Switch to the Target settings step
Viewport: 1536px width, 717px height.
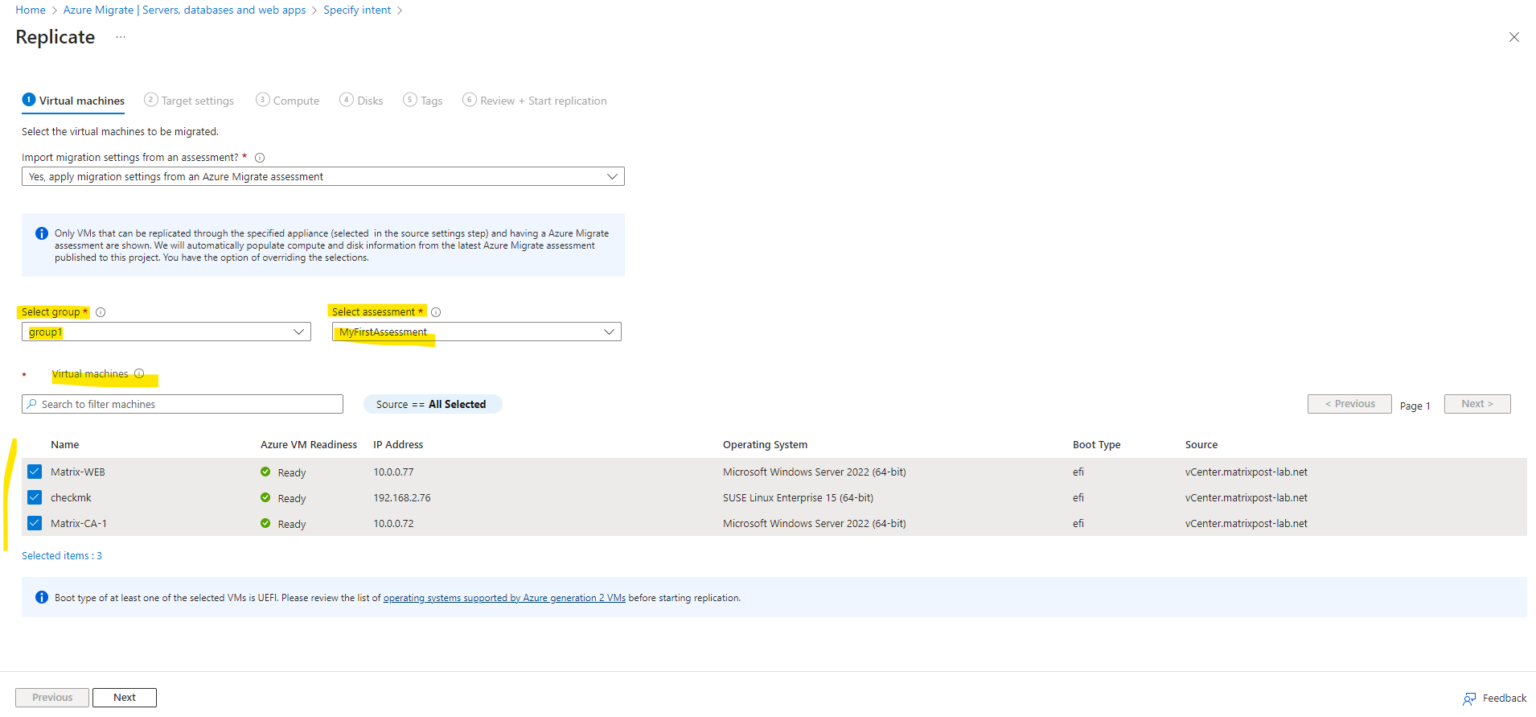tap(196, 100)
